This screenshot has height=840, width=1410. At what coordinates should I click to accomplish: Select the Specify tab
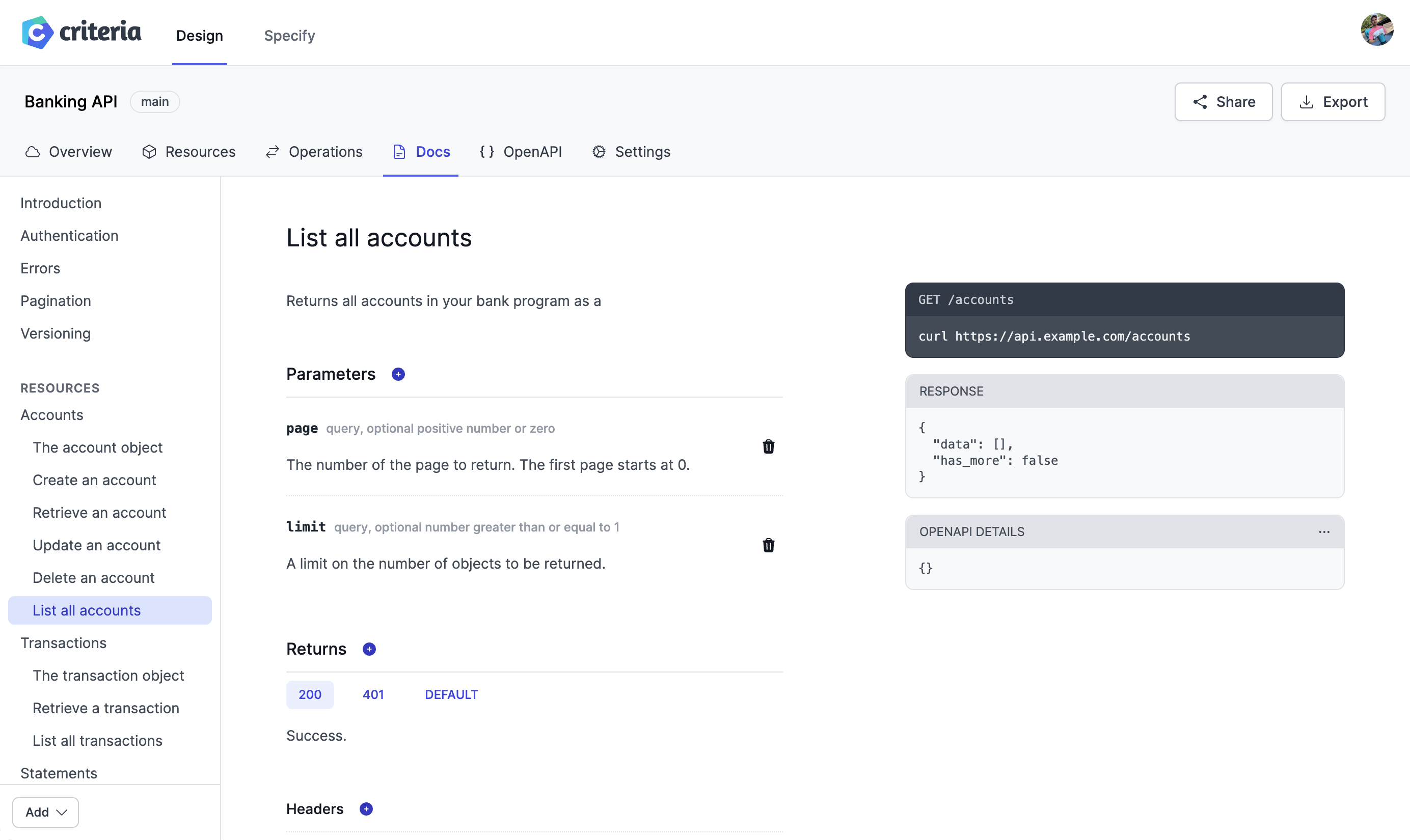(x=290, y=35)
